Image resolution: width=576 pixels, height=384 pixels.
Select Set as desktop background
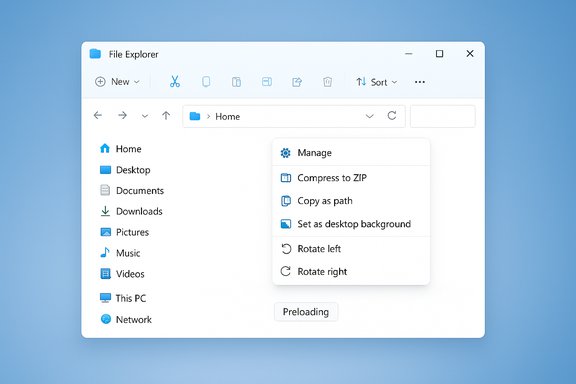[351, 224]
